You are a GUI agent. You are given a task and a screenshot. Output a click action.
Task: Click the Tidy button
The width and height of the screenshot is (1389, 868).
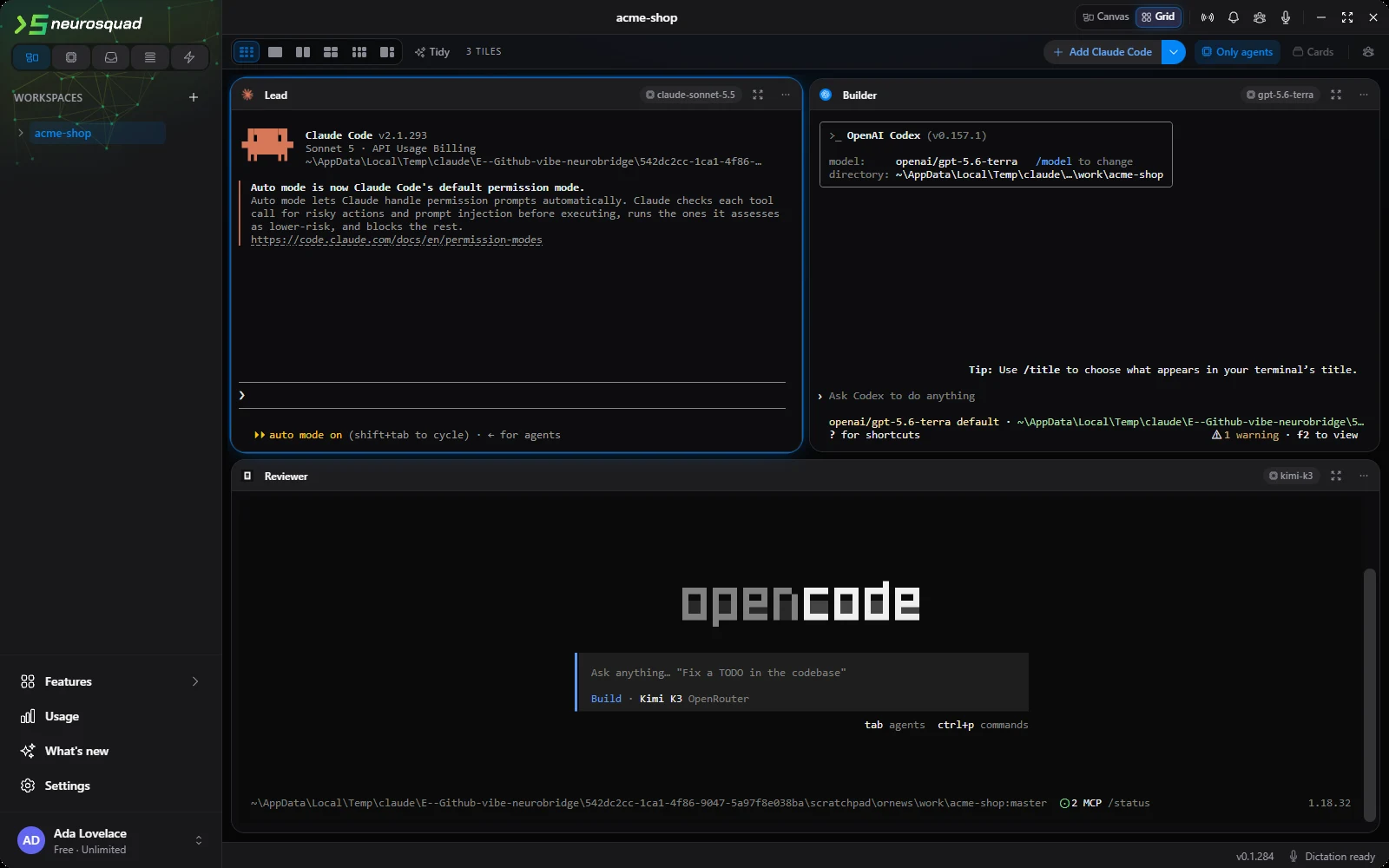432,52
